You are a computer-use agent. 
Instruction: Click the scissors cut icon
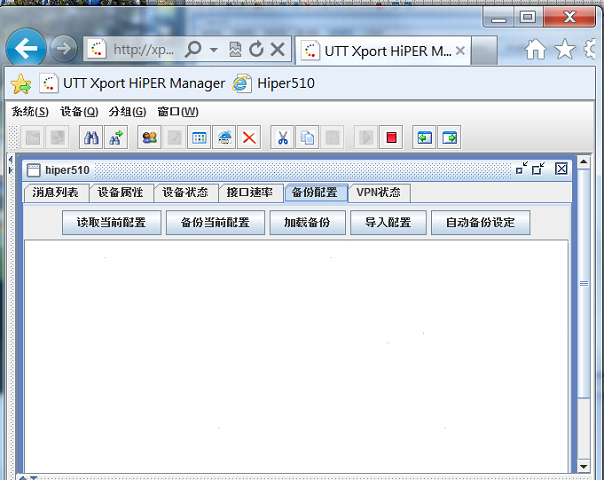(x=282, y=137)
